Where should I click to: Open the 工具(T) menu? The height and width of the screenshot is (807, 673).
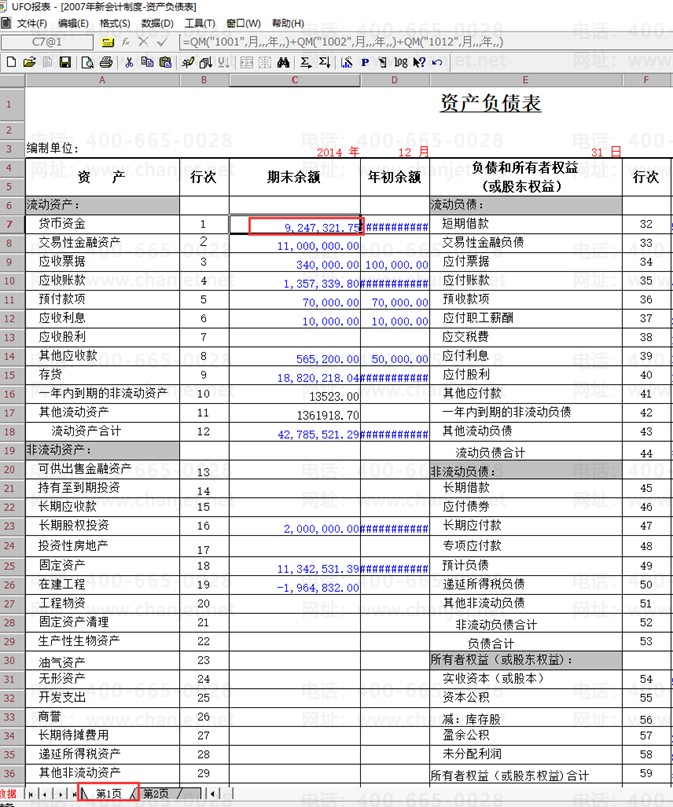click(x=200, y=23)
